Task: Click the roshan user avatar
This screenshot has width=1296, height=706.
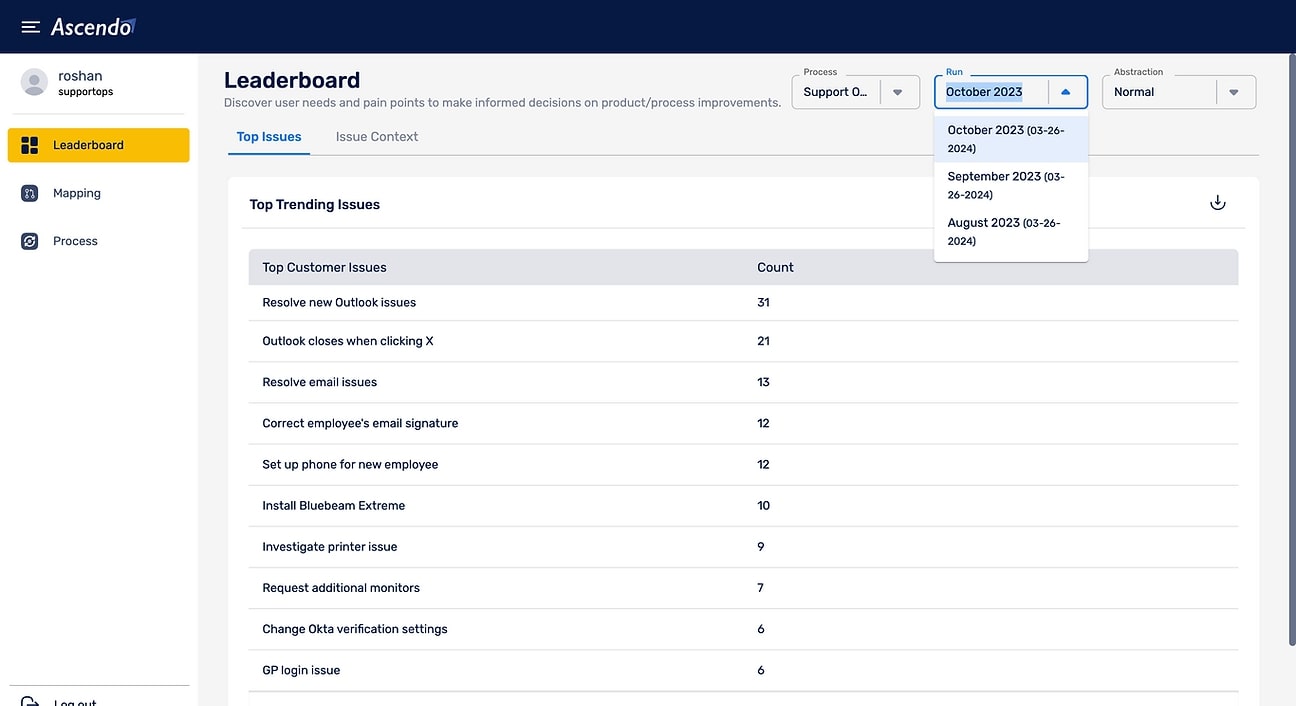Action: pyautogui.click(x=34, y=83)
